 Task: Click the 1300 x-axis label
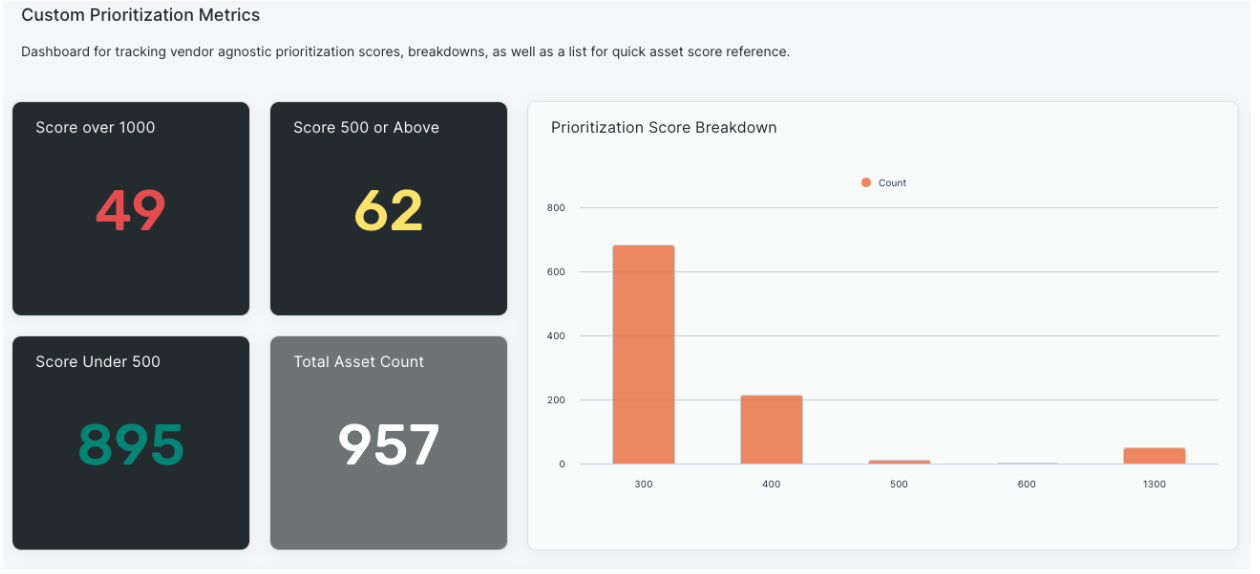point(1154,484)
